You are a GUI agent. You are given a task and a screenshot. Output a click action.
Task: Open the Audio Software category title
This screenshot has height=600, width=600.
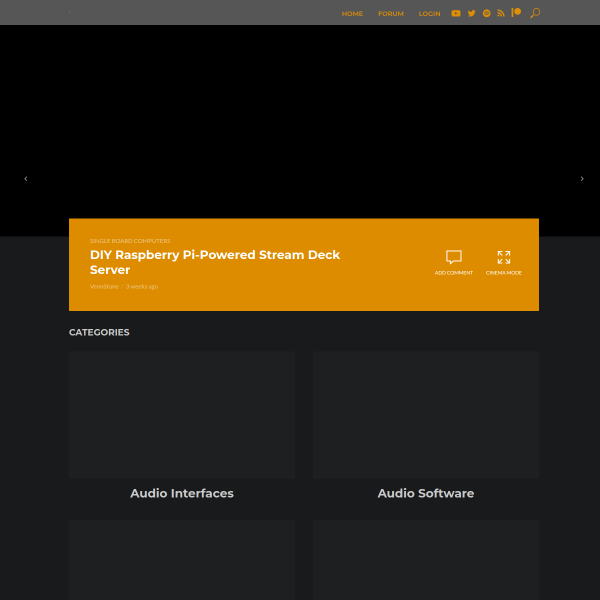tap(426, 493)
